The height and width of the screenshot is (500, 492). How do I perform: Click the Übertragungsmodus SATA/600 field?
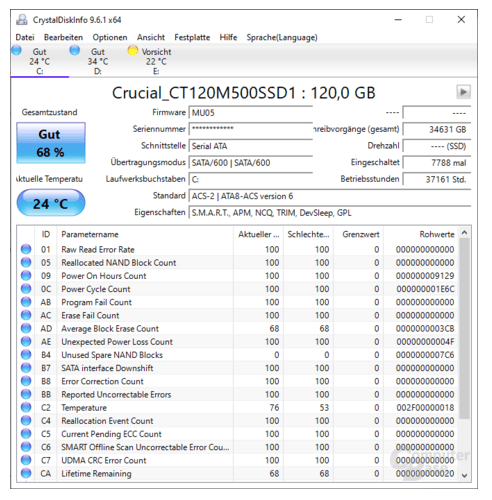(251, 163)
